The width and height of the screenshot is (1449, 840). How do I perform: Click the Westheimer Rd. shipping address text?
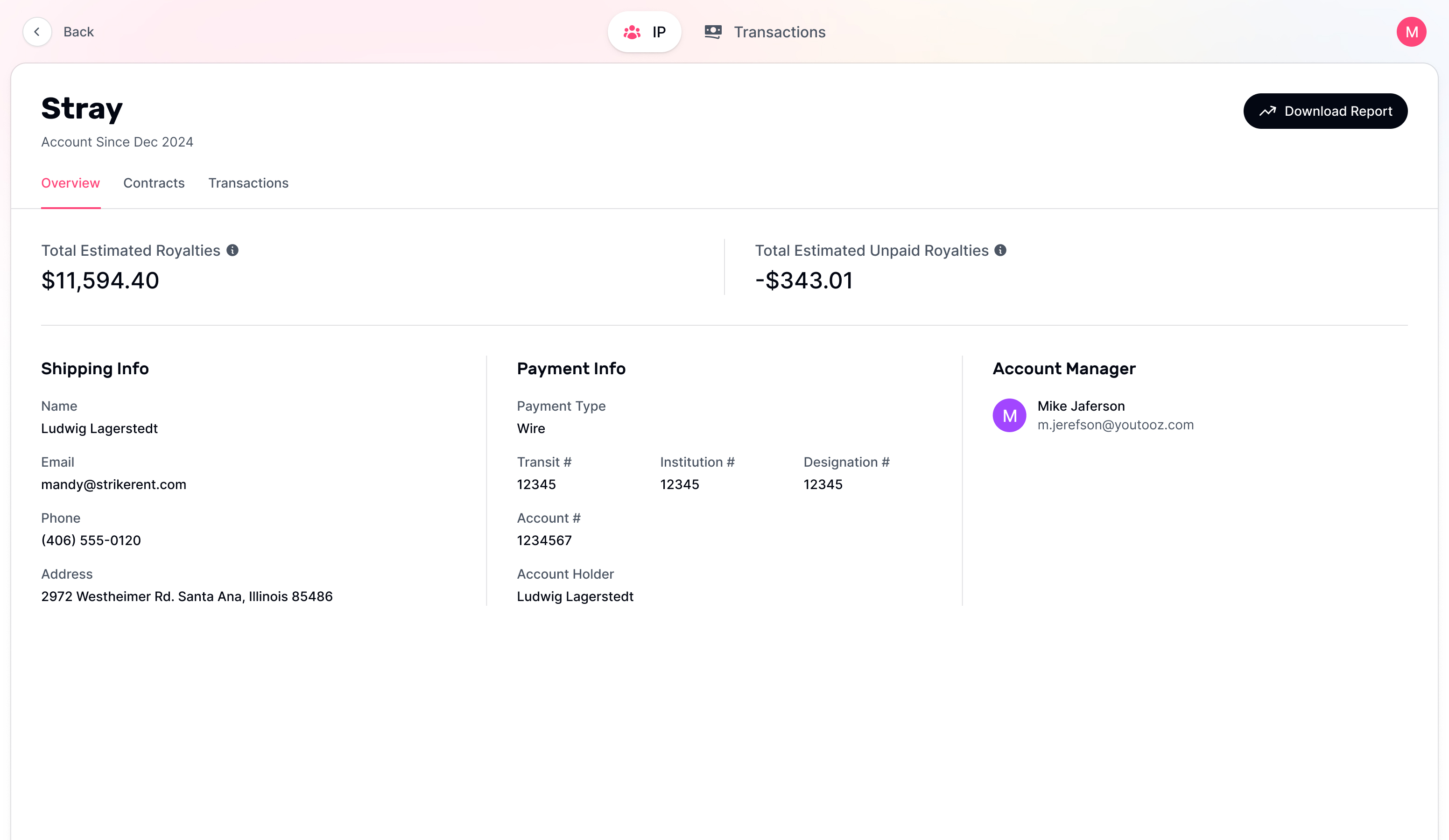click(187, 596)
